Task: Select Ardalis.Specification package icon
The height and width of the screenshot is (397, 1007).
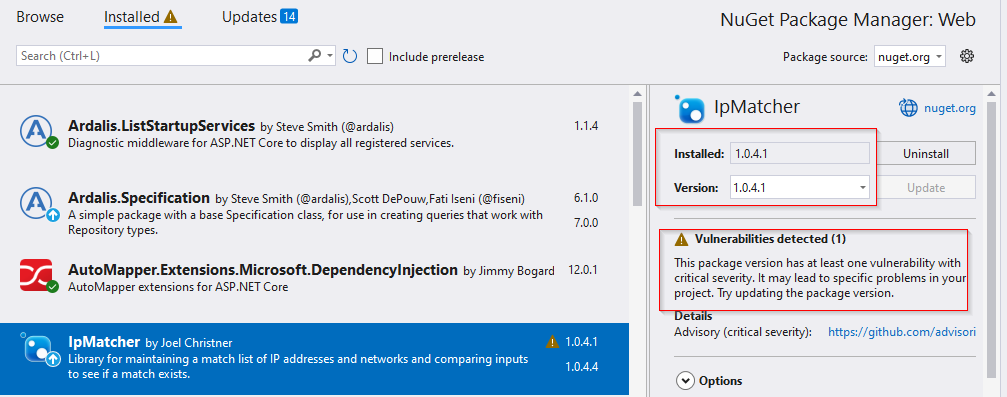Action: (39, 204)
